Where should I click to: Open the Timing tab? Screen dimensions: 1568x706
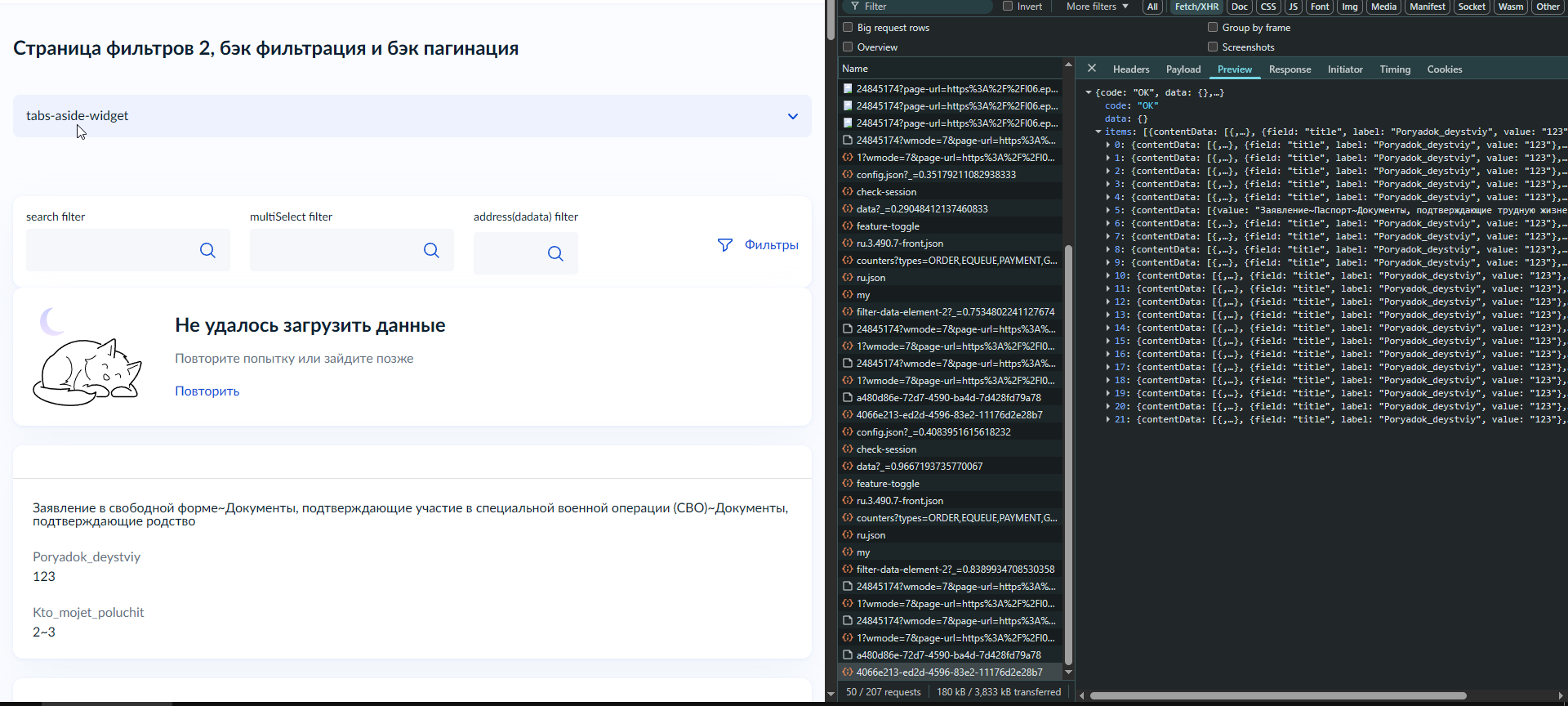click(x=1395, y=69)
